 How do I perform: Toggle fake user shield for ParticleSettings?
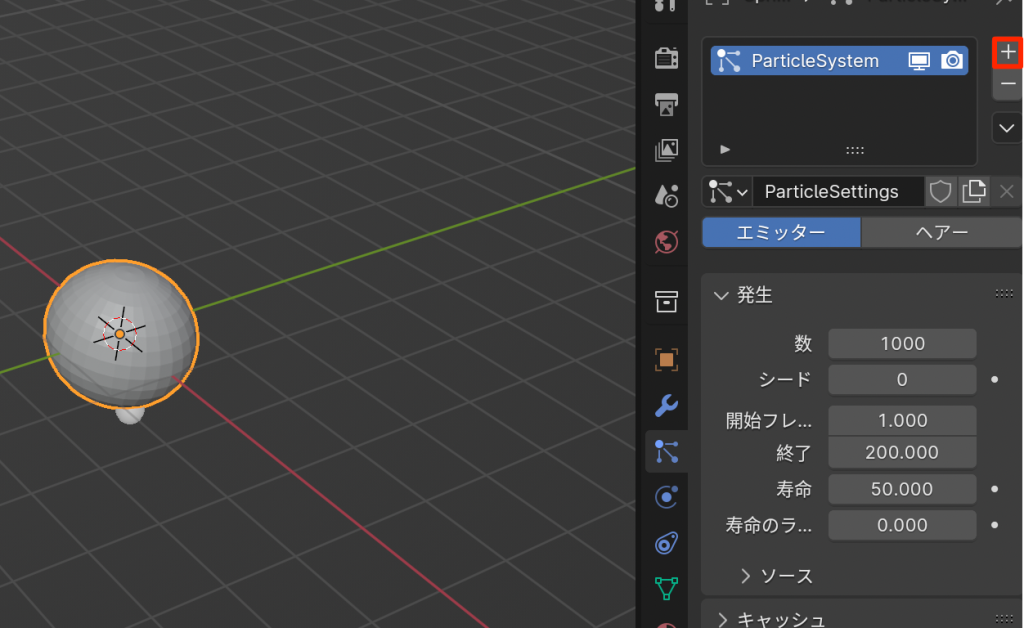940,192
